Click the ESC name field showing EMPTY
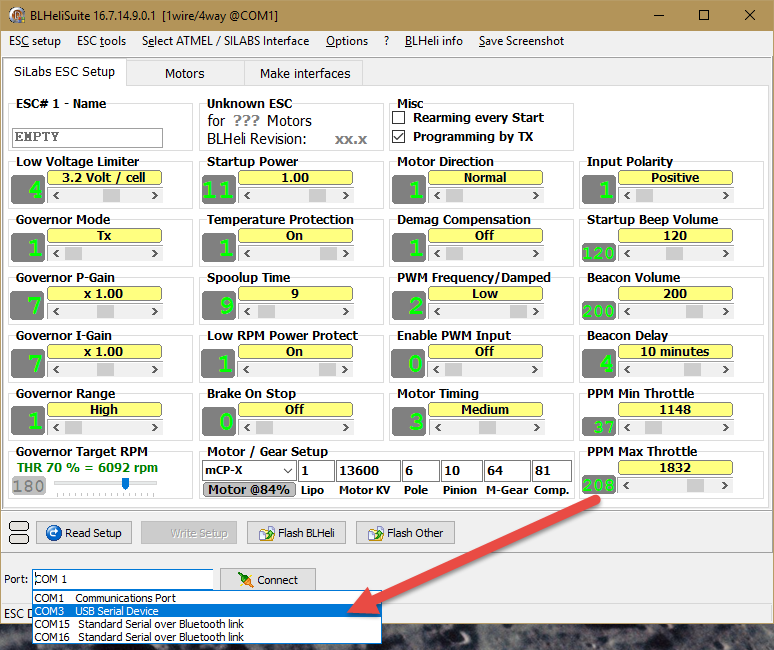Image resolution: width=774 pixels, height=650 pixels. (x=87, y=138)
